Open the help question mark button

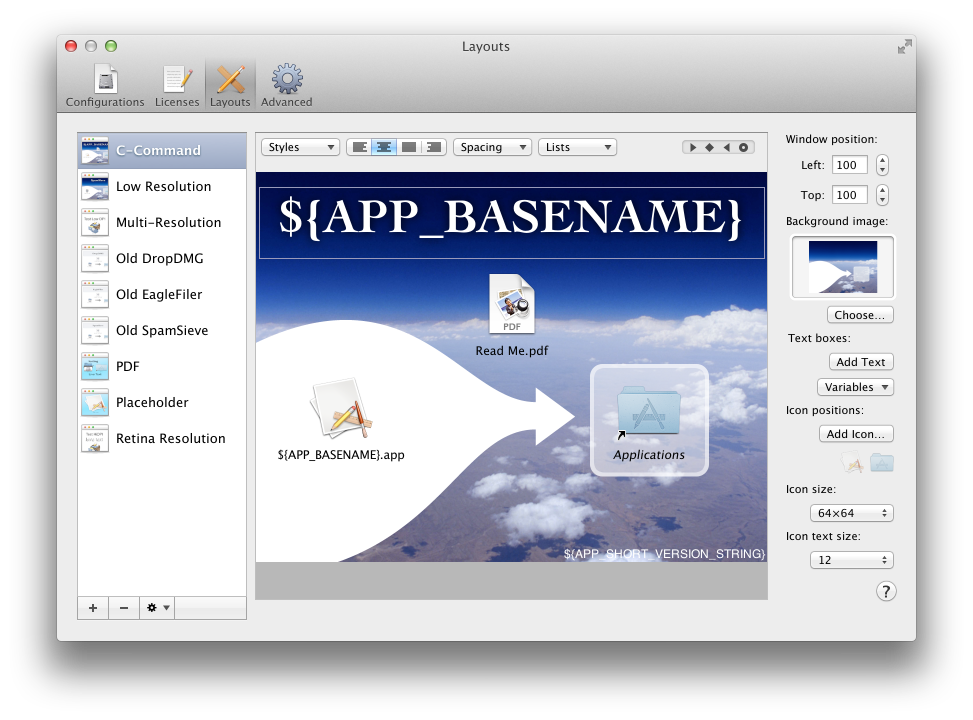[886, 591]
